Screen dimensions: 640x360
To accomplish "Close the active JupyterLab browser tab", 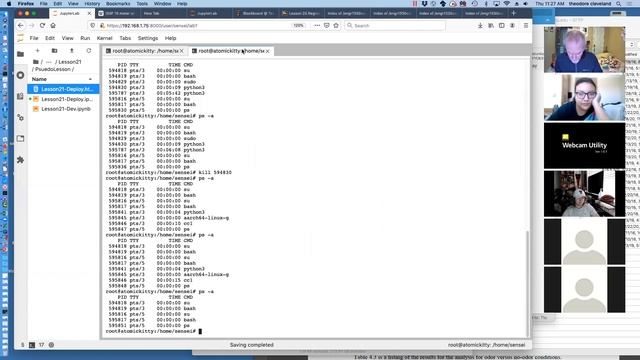I will tap(89, 13).
